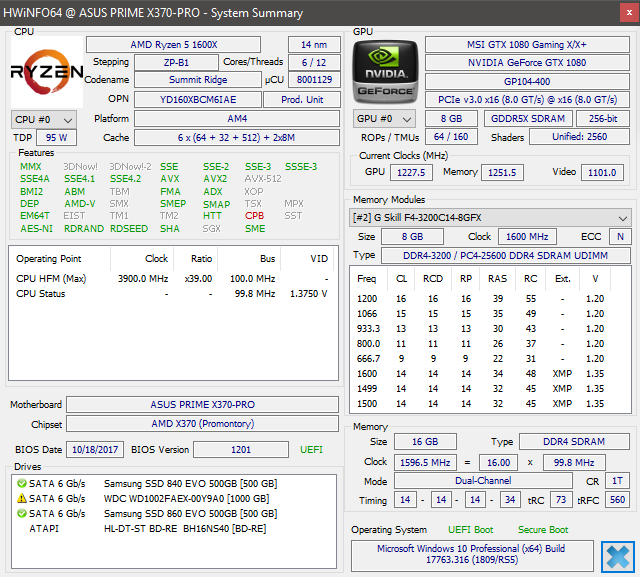640x577 pixels.
Task: Click the ASUS PRIME X370-PRO motherboard field
Action: coord(202,404)
